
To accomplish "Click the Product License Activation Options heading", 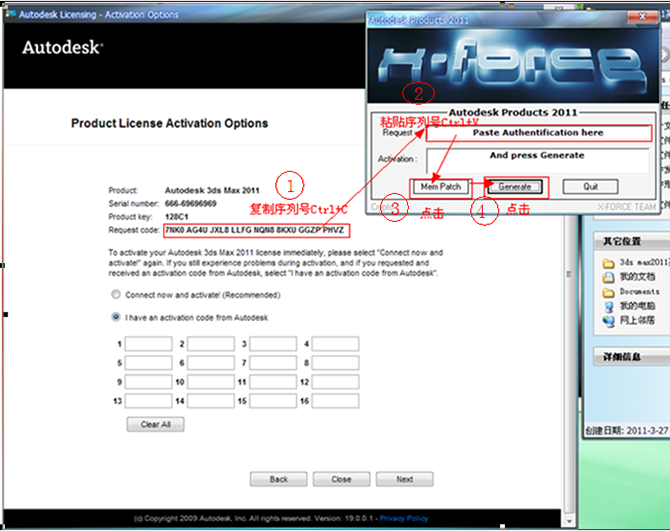I will click(x=170, y=123).
